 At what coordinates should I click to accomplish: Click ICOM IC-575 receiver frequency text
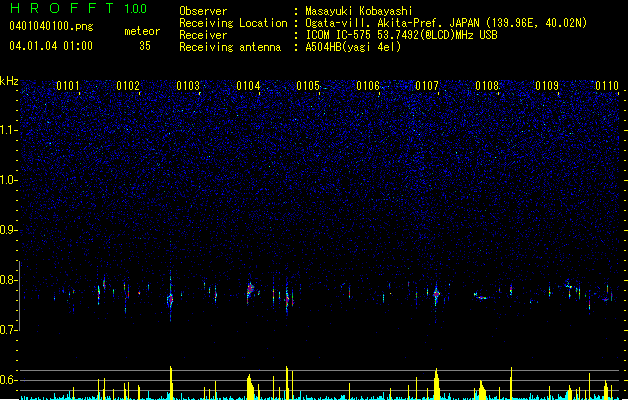pyautogui.click(x=401, y=35)
